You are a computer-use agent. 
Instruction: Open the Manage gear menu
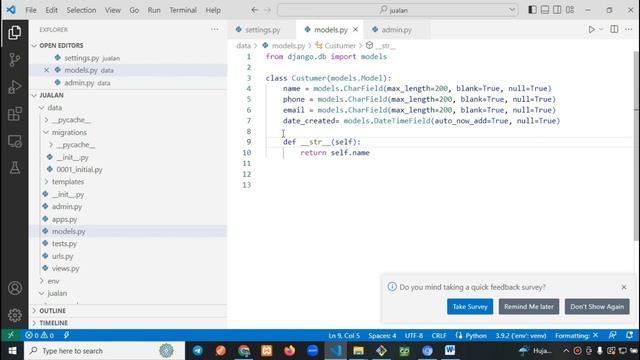click(15, 315)
